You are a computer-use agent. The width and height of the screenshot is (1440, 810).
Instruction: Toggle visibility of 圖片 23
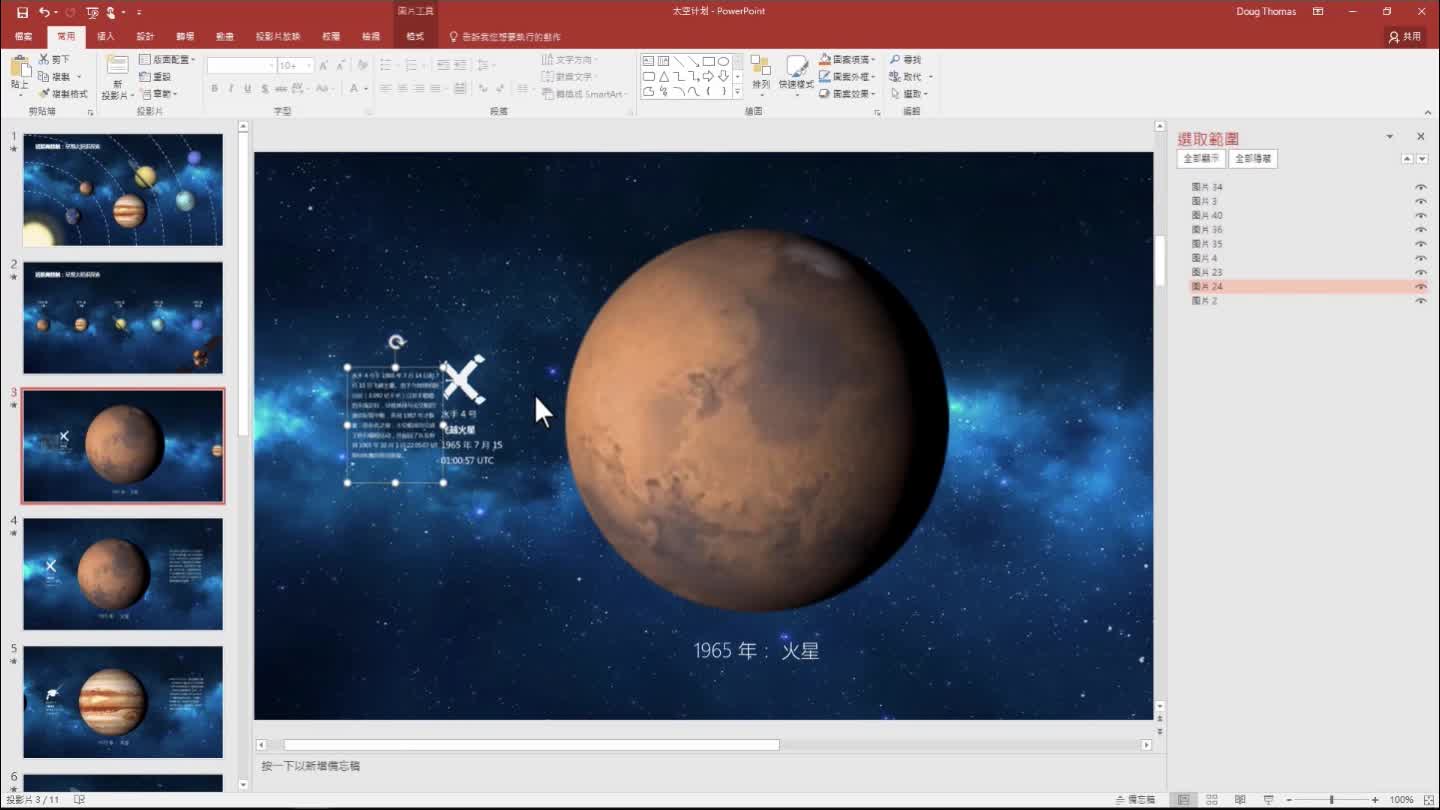click(1420, 272)
